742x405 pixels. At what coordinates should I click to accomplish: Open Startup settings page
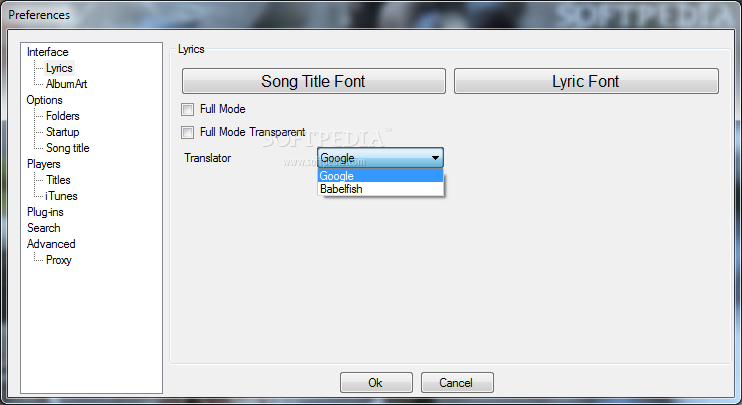[62, 132]
